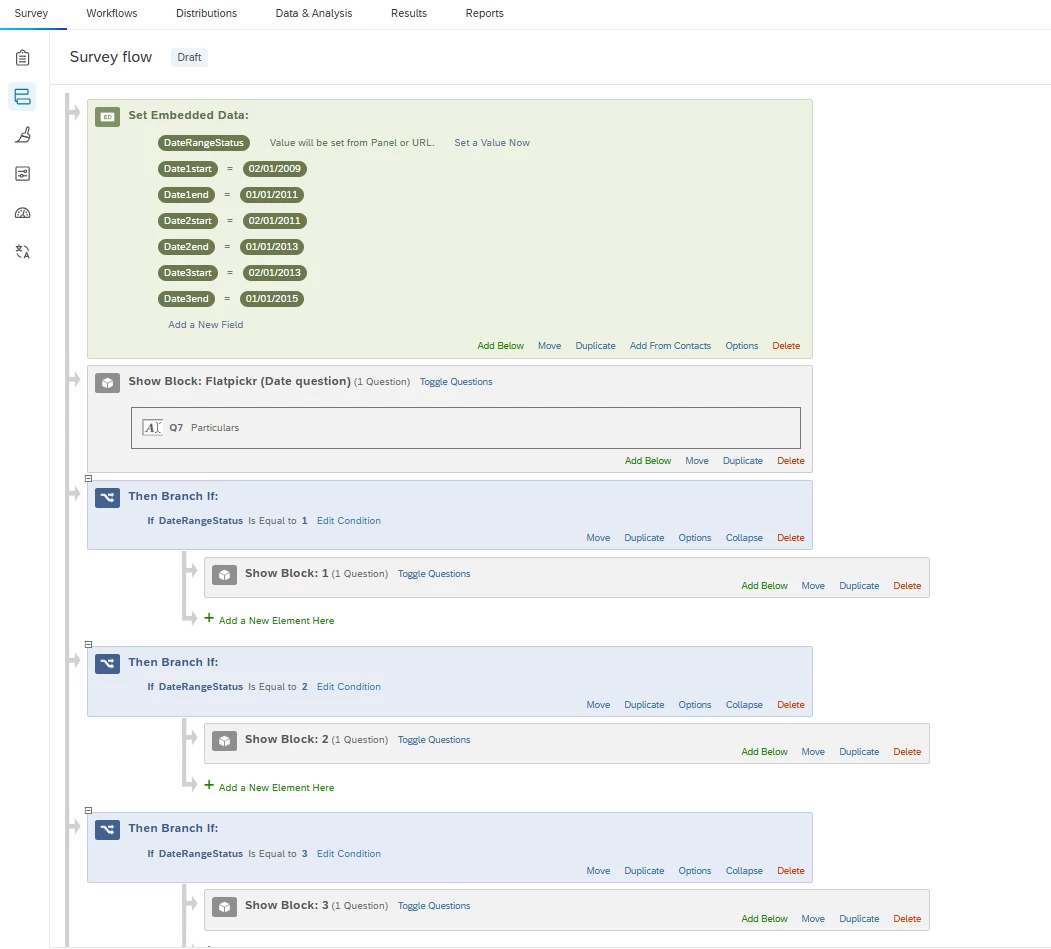Click the Show Block 3 cube icon

224,907
